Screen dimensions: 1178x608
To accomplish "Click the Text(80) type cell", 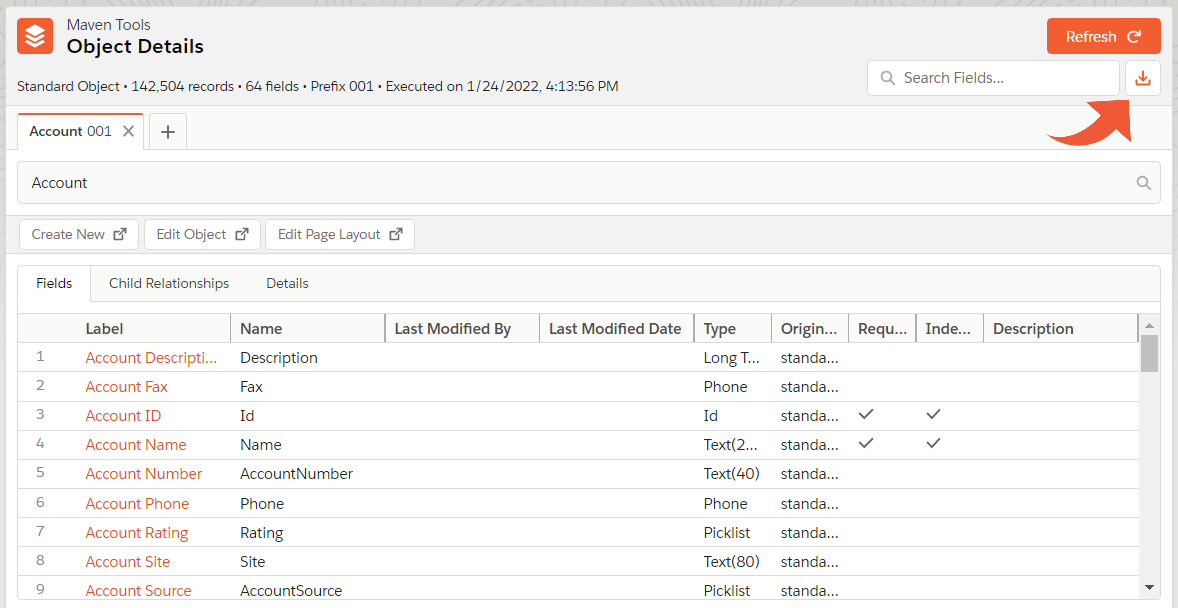I will tap(732, 562).
